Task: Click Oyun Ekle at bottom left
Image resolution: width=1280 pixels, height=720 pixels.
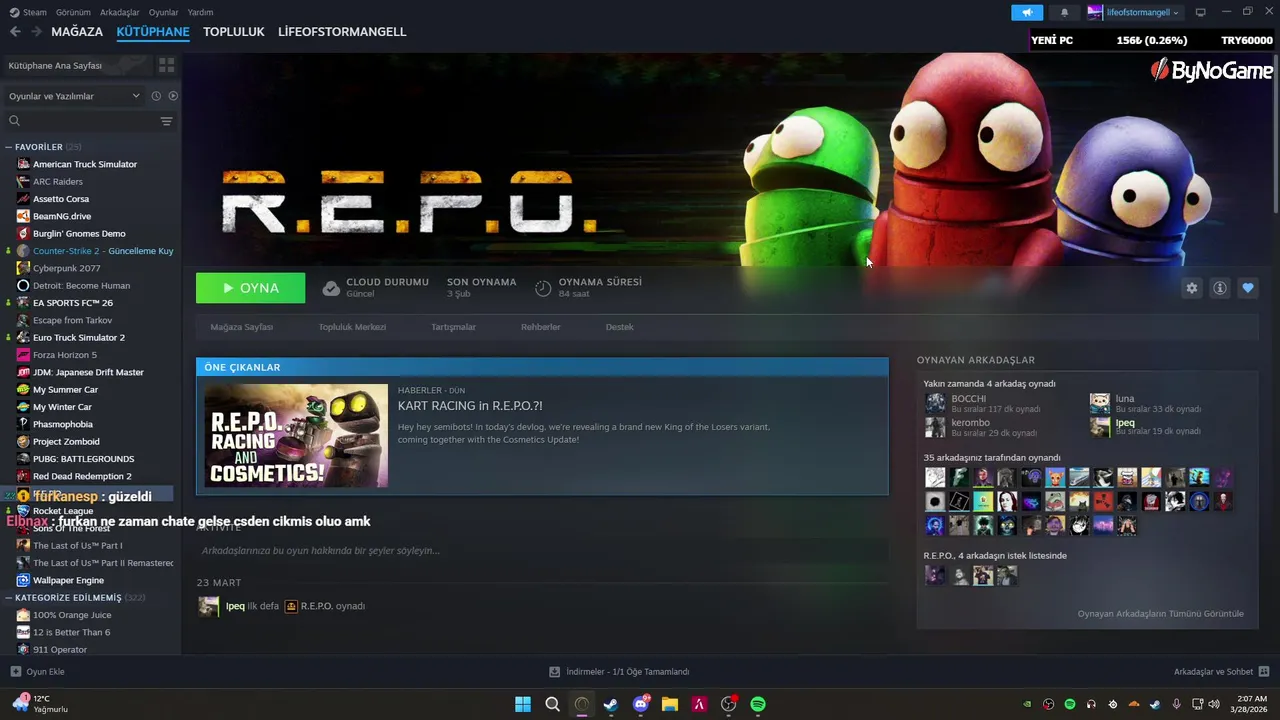Action: coord(37,672)
